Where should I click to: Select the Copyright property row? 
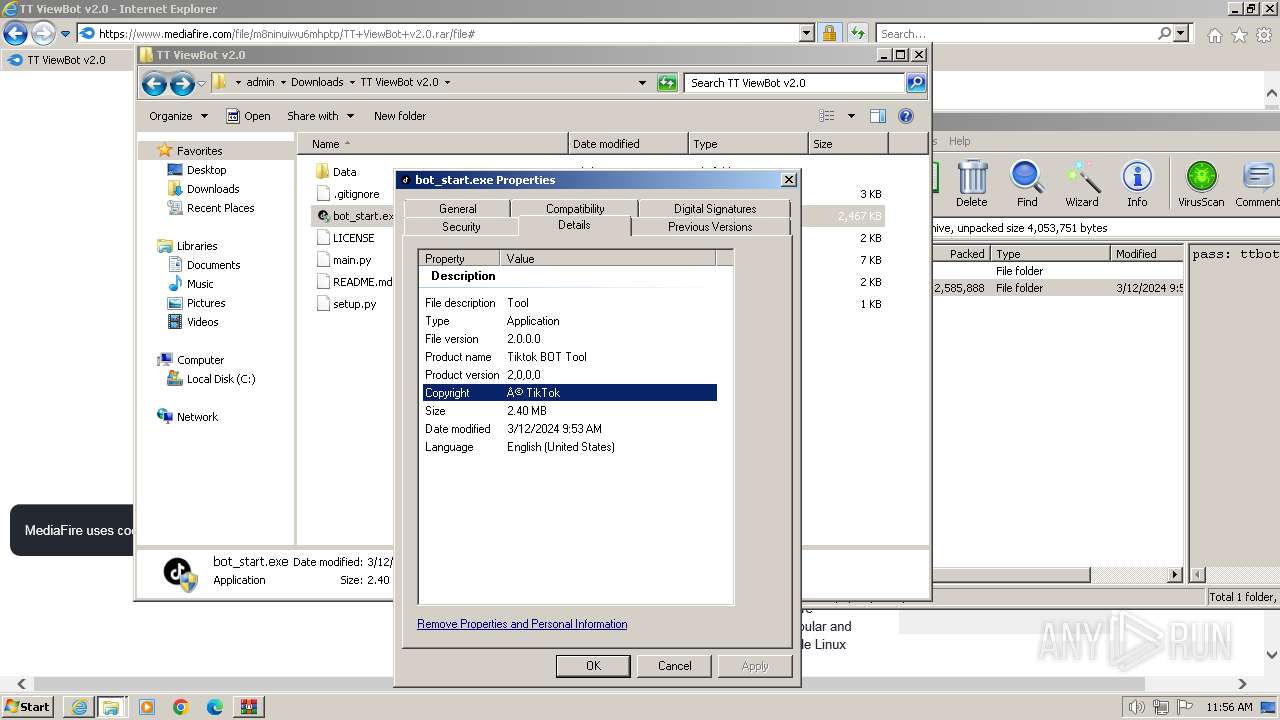[570, 393]
